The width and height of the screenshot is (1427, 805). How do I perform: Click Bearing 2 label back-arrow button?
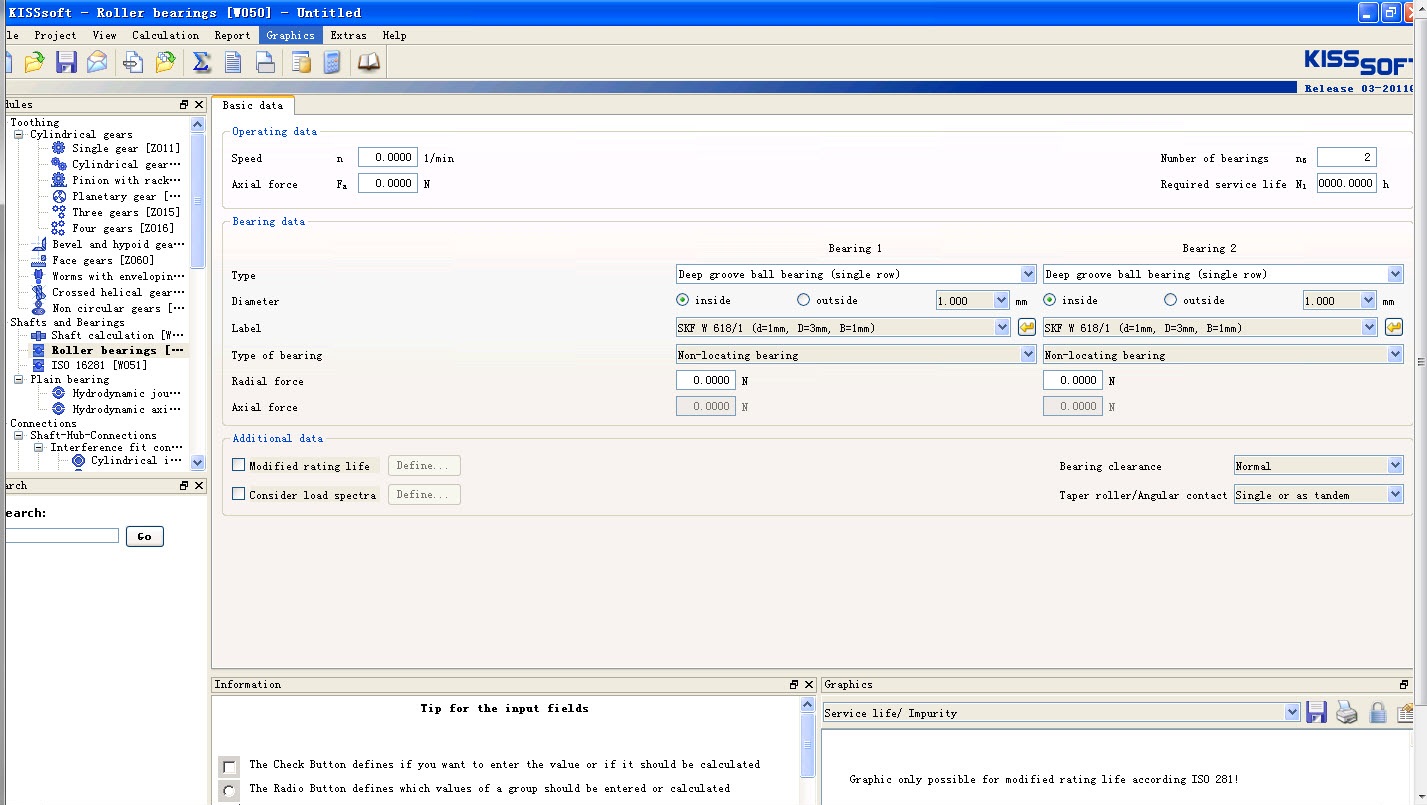point(1394,327)
